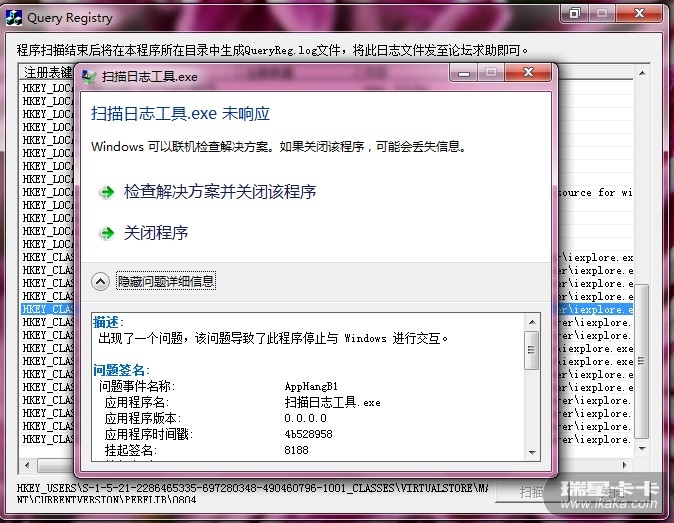
Task: Click up arrow of problem details scrollbar
Action: (532, 322)
